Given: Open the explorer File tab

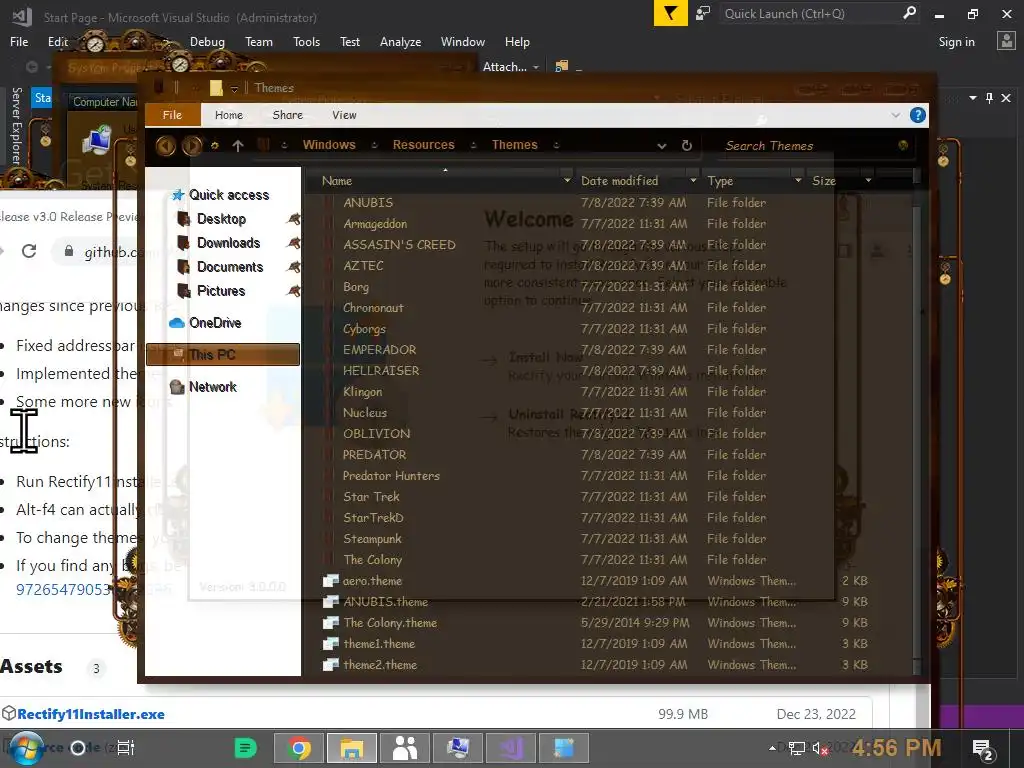Looking at the screenshot, I should tap(172, 115).
